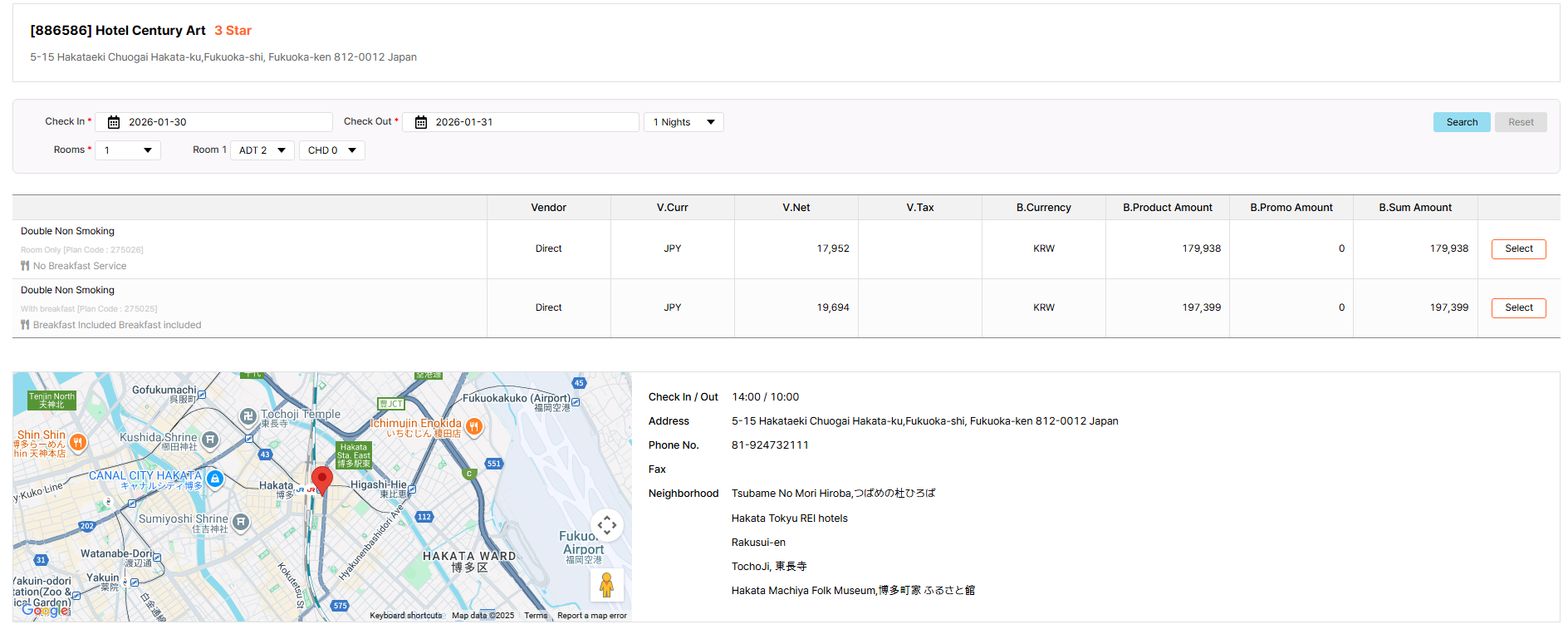1568x634 pixels.
Task: Open the Nights dropdown
Action: [x=684, y=122]
